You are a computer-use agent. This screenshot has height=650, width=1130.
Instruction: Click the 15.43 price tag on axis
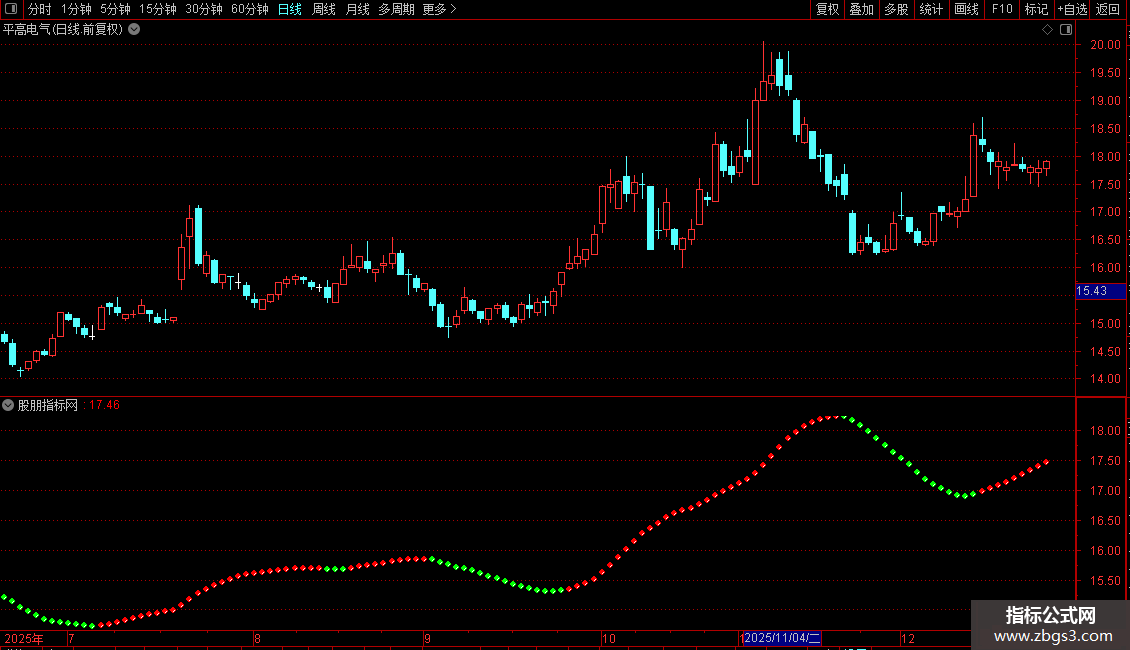pyautogui.click(x=1100, y=291)
